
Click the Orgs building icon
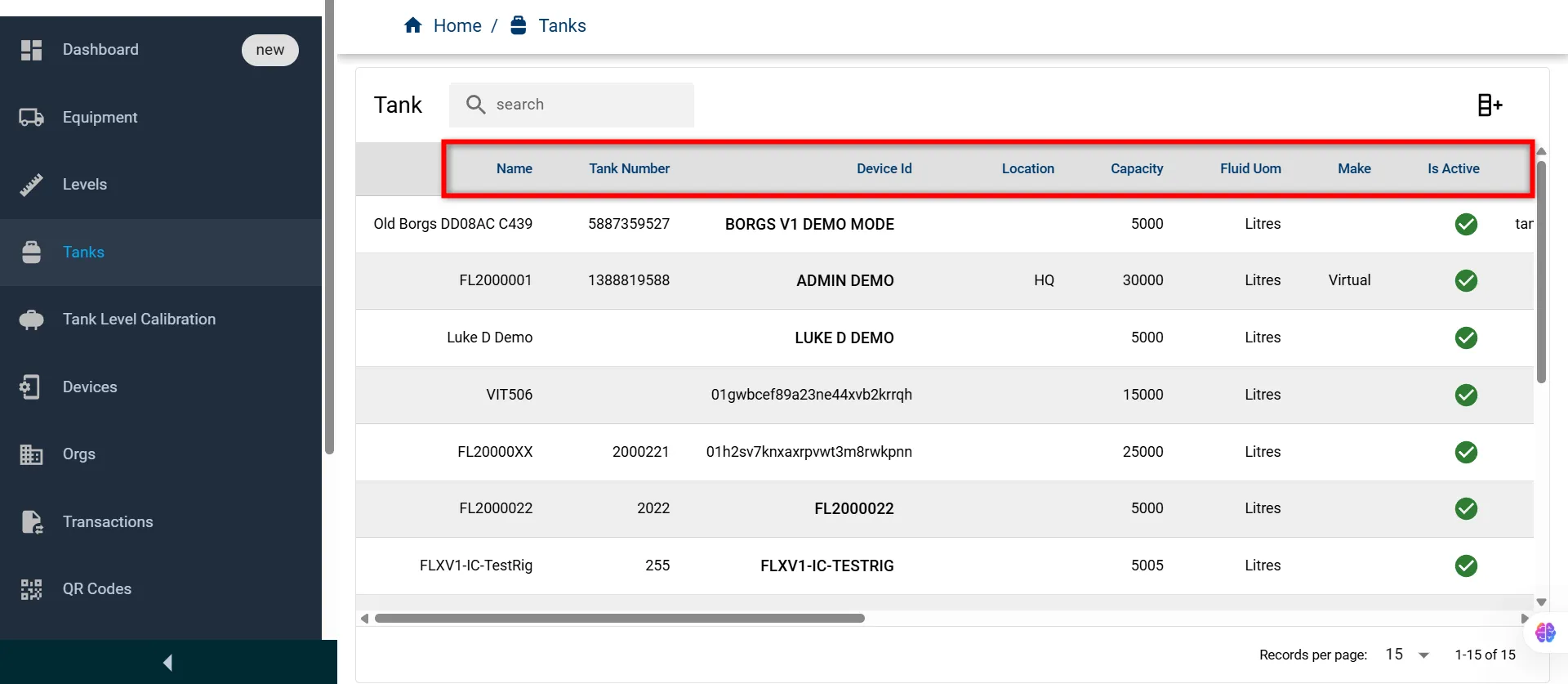coord(31,454)
